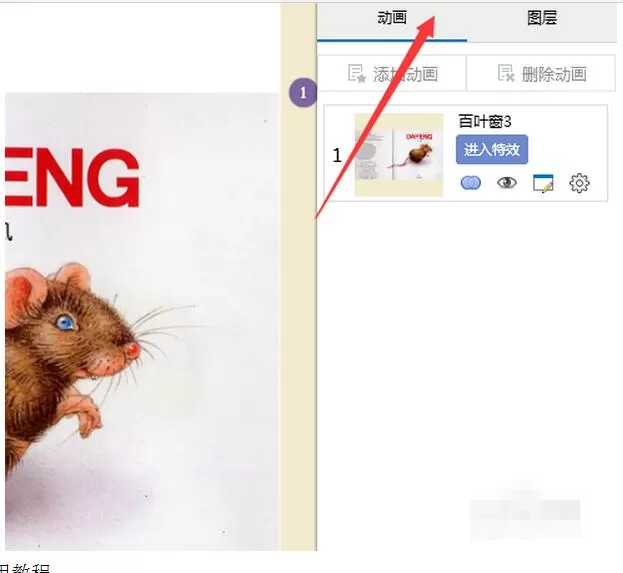Open the window edit pencil icon
623x573 pixels.
[x=543, y=183]
